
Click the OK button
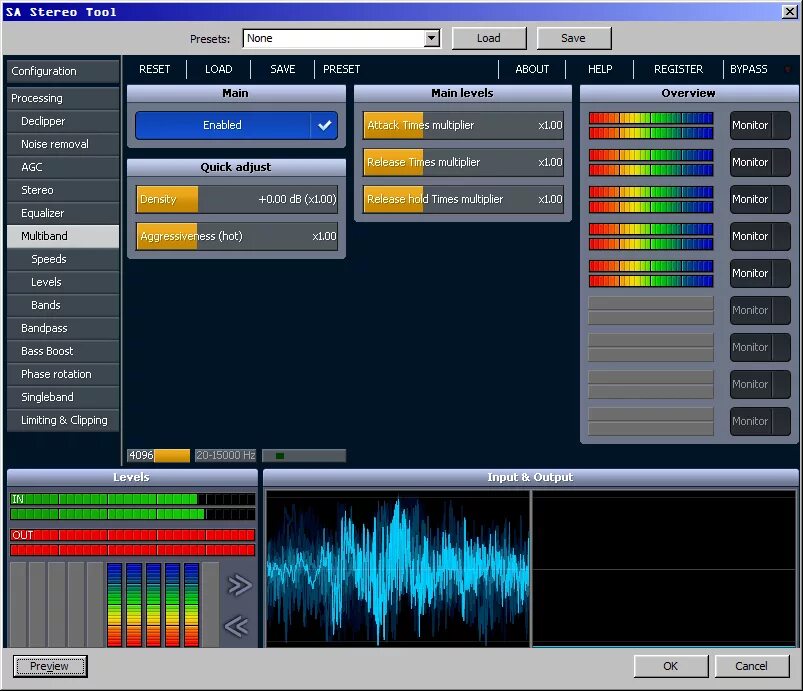(x=671, y=666)
